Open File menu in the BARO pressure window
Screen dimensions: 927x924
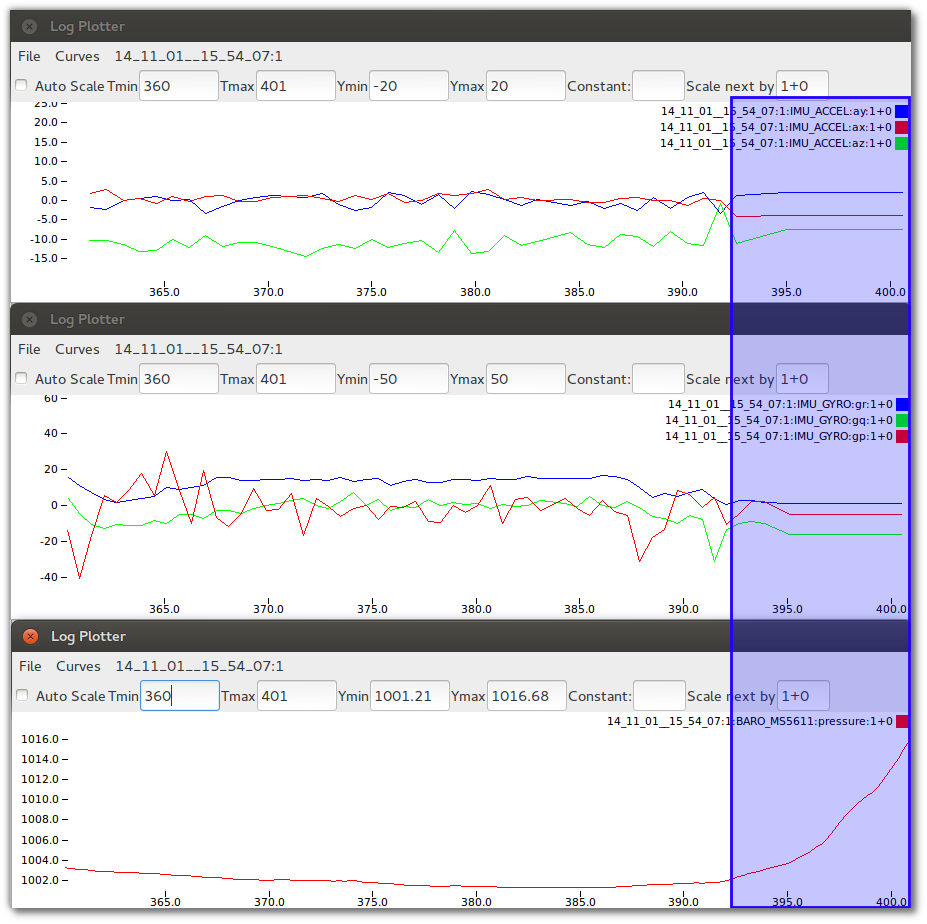(30, 666)
